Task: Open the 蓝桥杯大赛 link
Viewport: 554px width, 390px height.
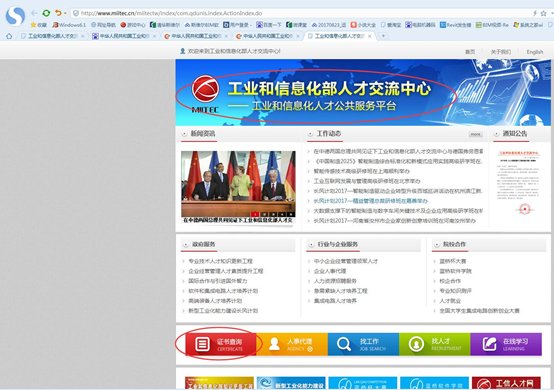Action: tap(453, 261)
